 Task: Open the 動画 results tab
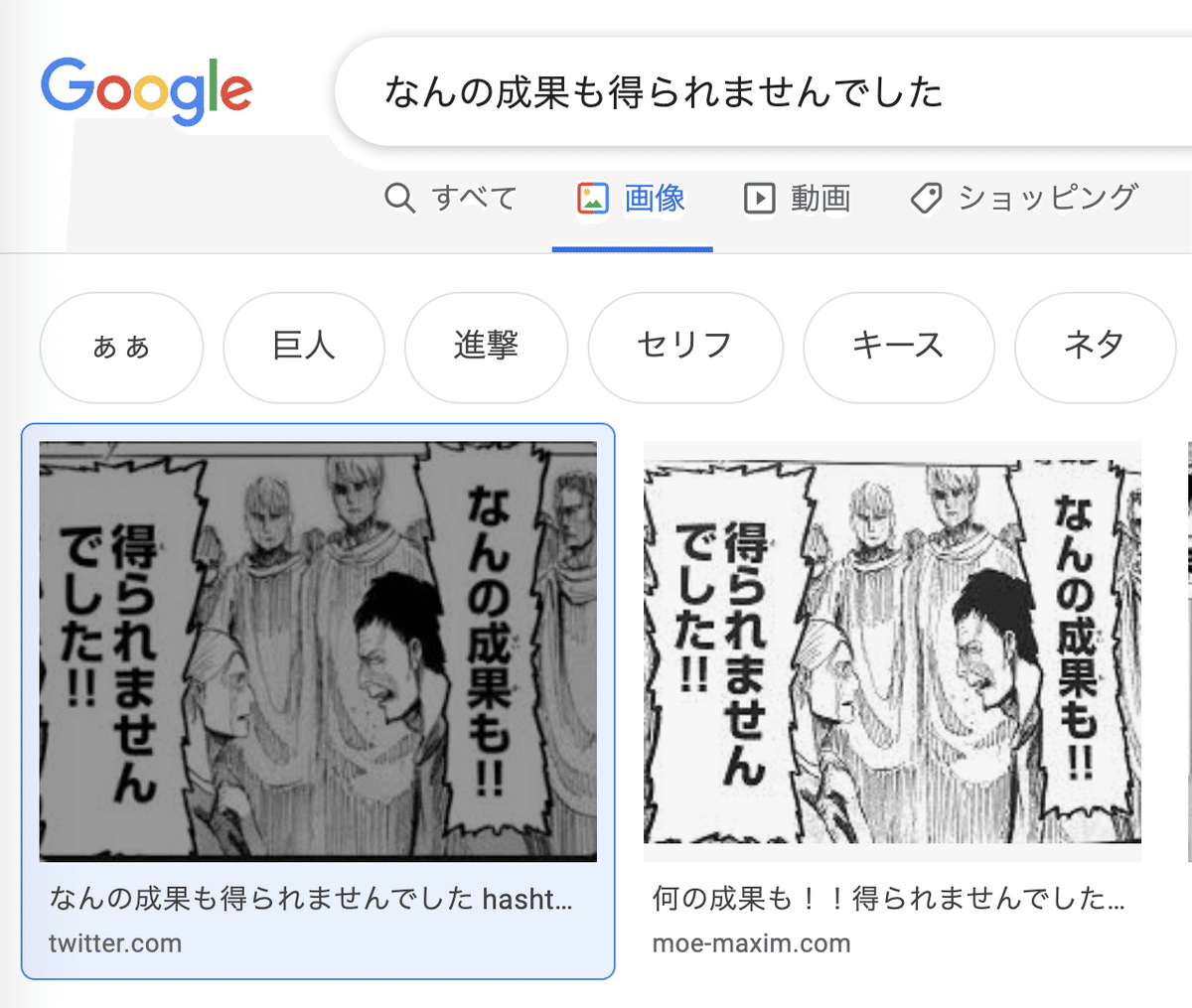click(x=798, y=198)
